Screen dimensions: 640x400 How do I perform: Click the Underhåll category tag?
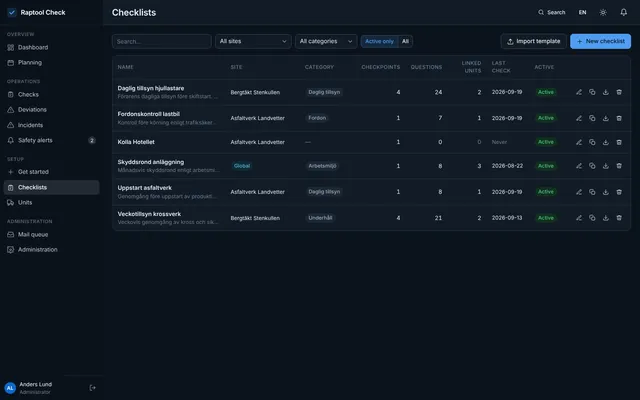click(320, 218)
